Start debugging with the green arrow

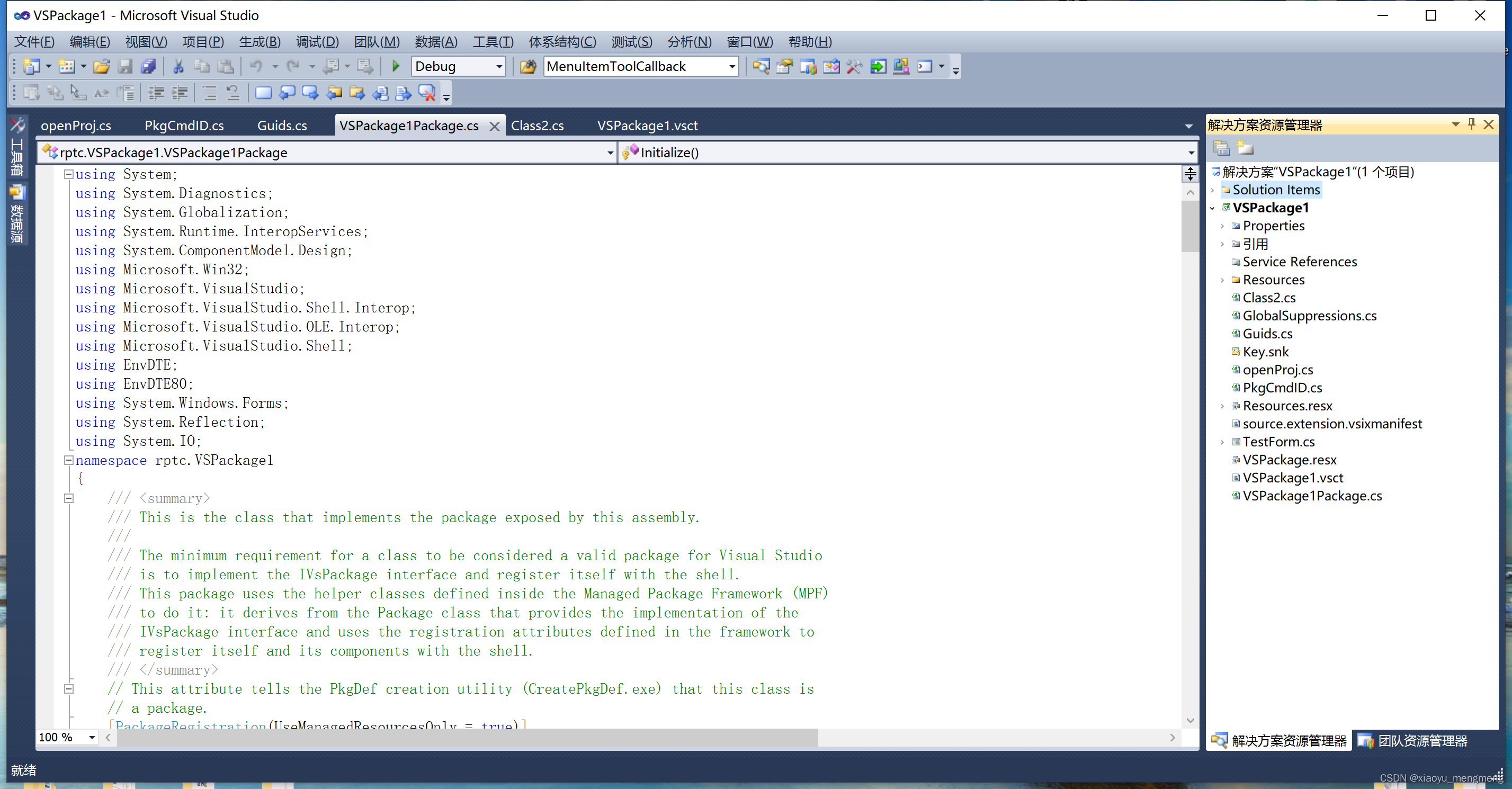[396, 66]
